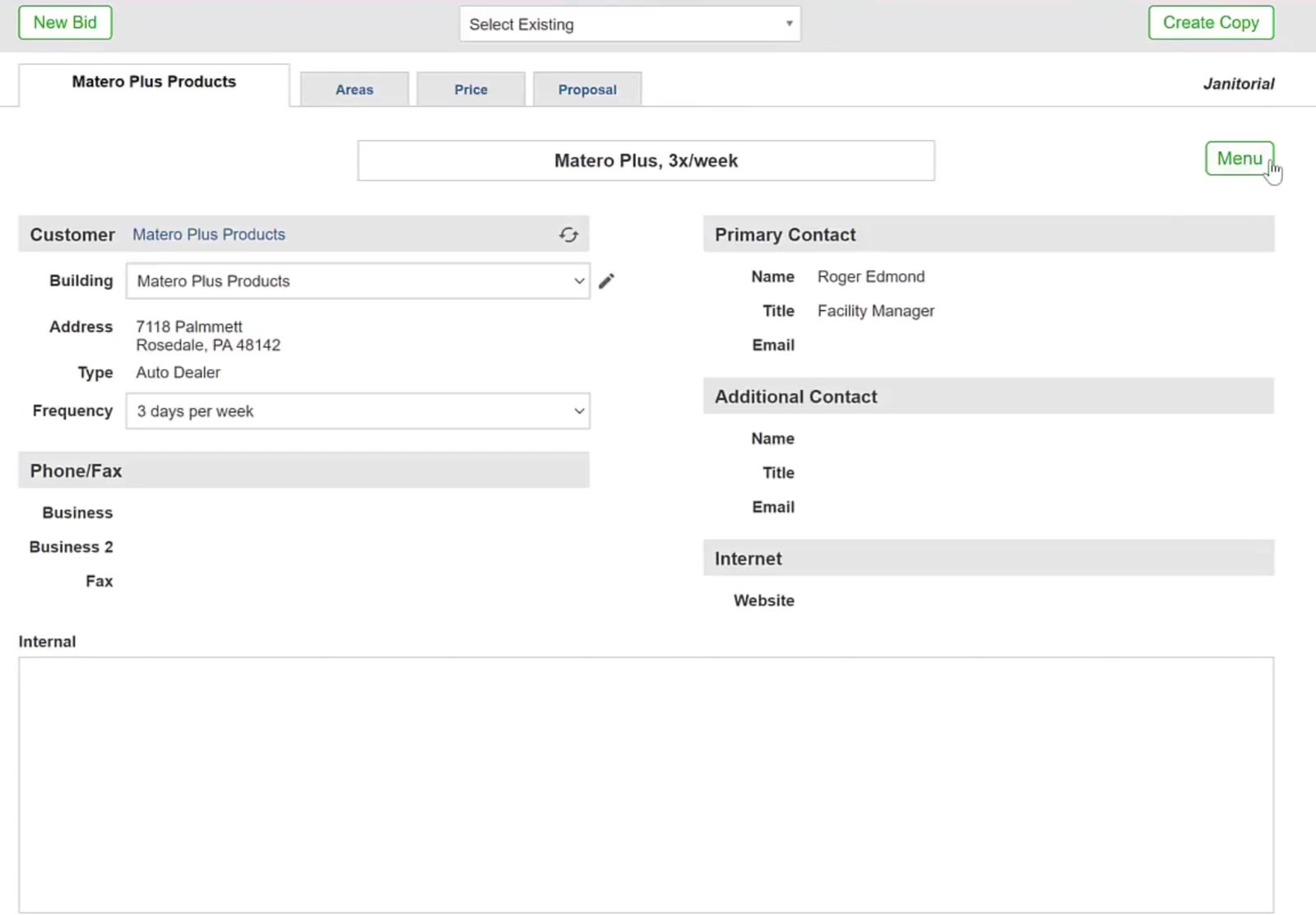1316x915 pixels.
Task: Click the refresh customer icon
Action: pos(568,235)
